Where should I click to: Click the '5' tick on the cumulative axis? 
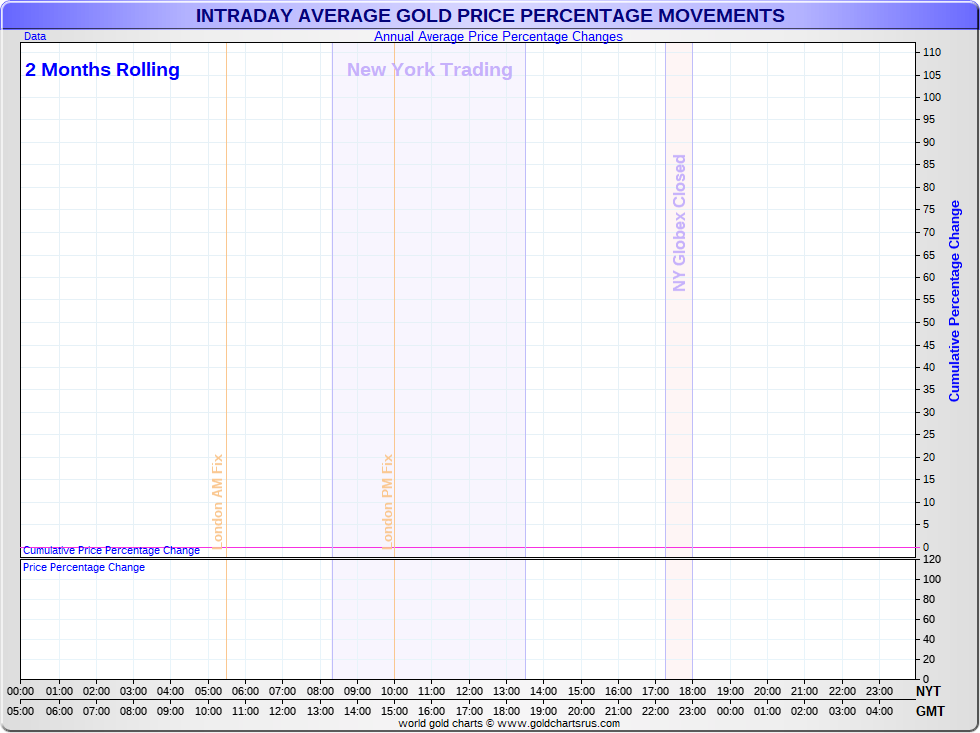pyautogui.click(x=926, y=524)
